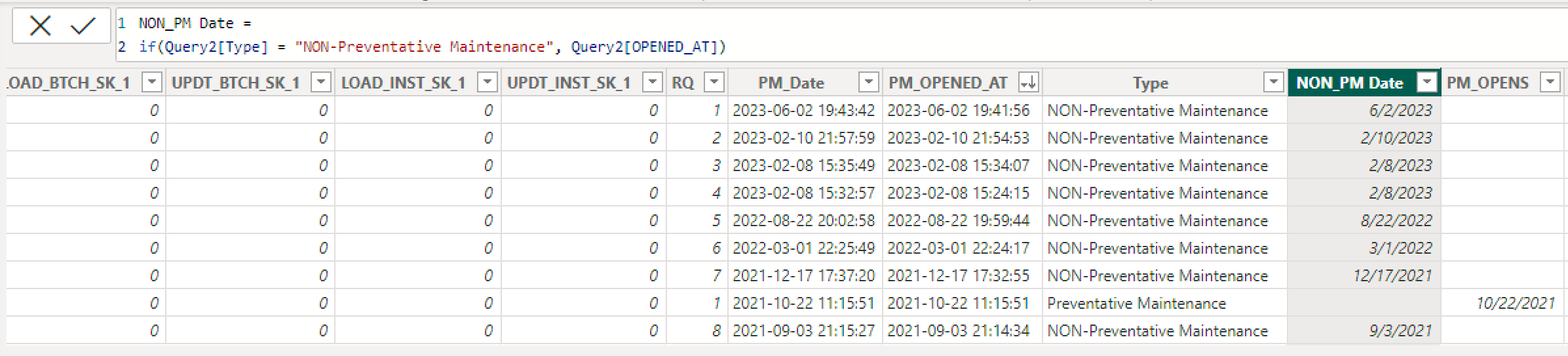Click PM_Date cell 2021-09-03 21:15:27

click(x=805, y=331)
